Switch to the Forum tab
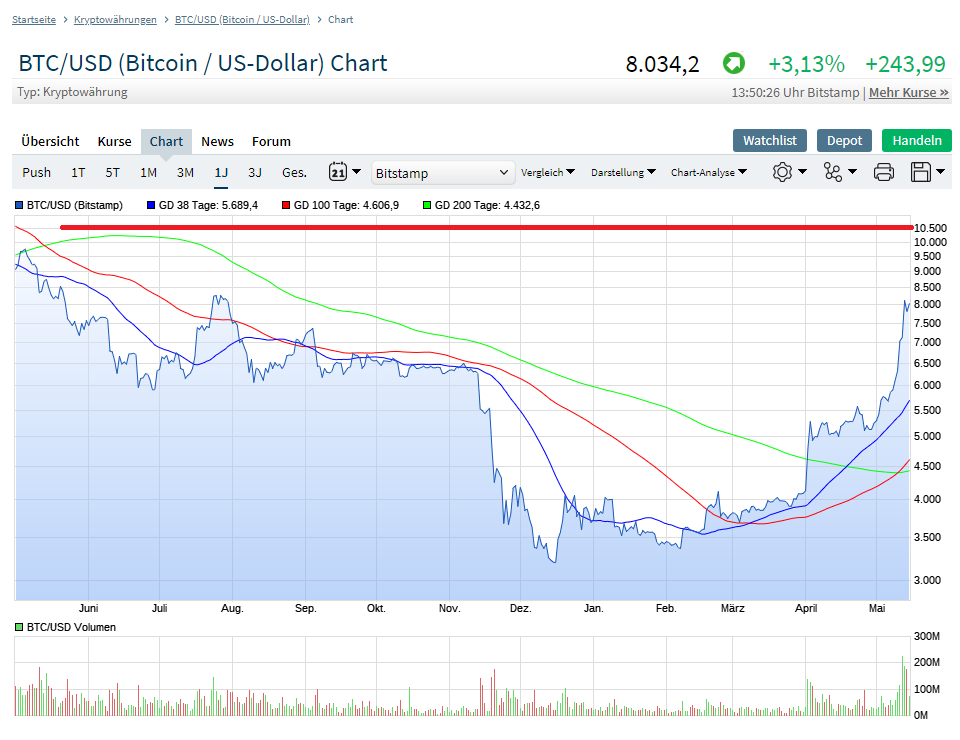This screenshot has width=960, height=740. click(271, 141)
